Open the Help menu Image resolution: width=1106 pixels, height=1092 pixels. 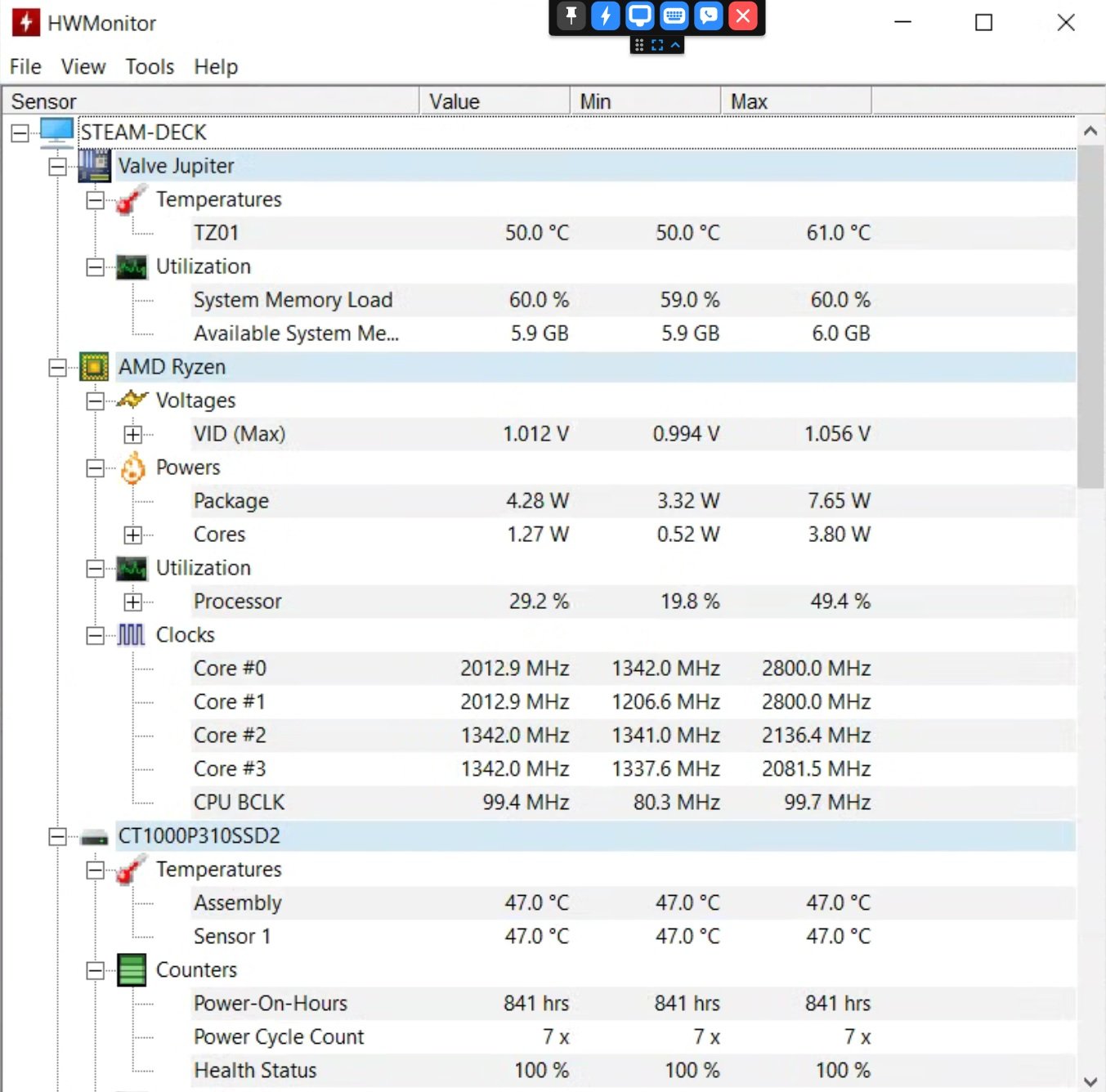(x=216, y=67)
